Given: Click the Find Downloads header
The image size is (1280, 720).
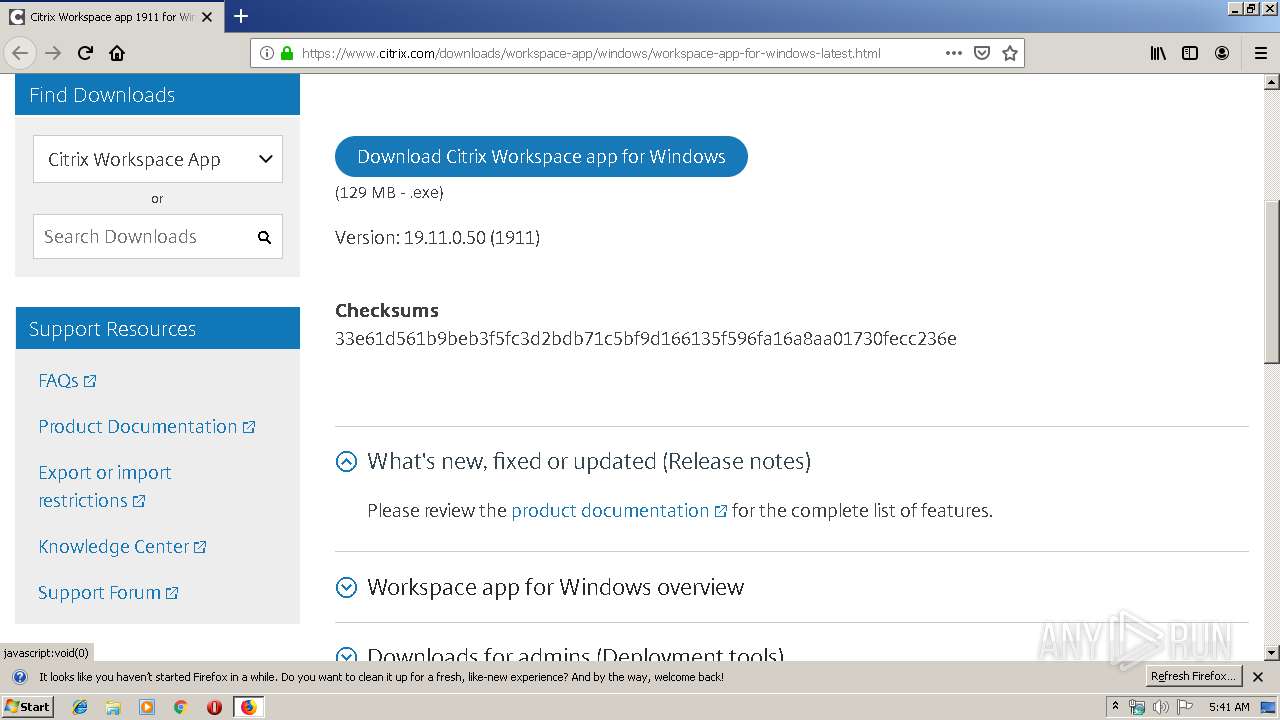Looking at the screenshot, I should [158, 95].
